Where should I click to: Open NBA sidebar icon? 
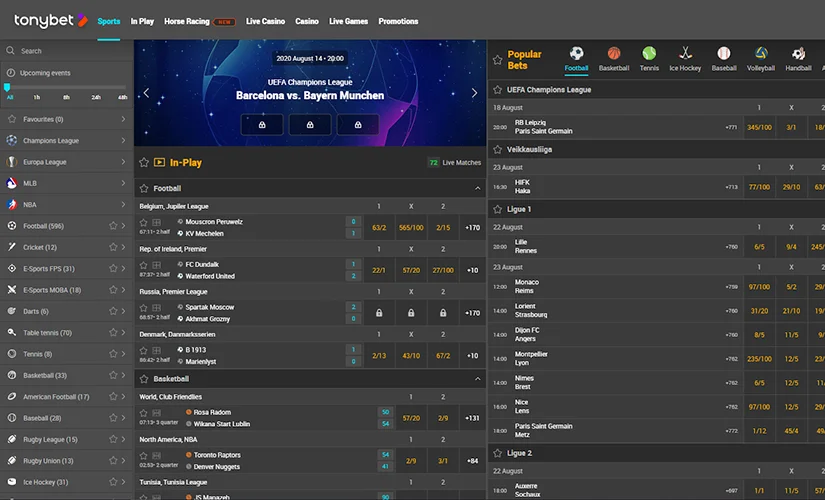point(12,204)
